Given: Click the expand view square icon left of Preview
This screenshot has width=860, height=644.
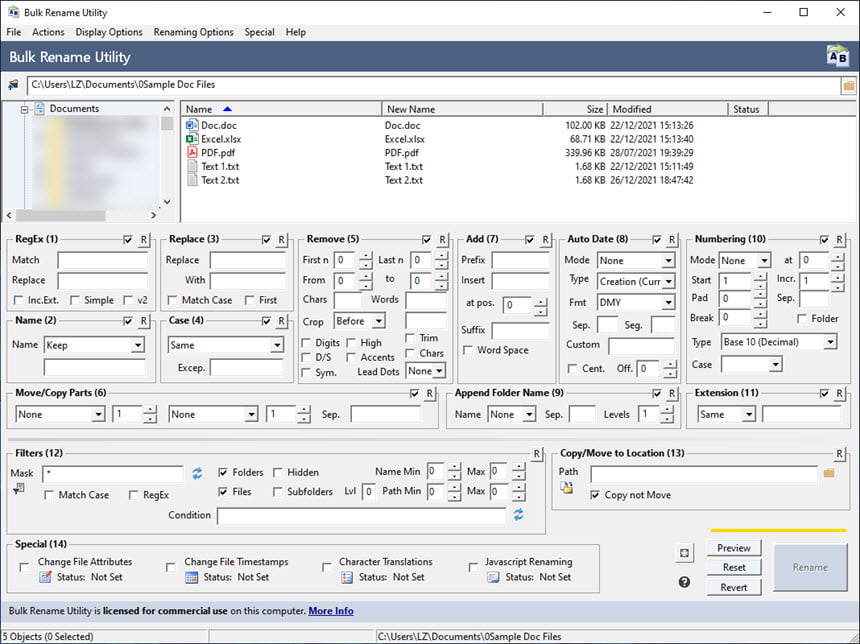Looking at the screenshot, I should [684, 553].
